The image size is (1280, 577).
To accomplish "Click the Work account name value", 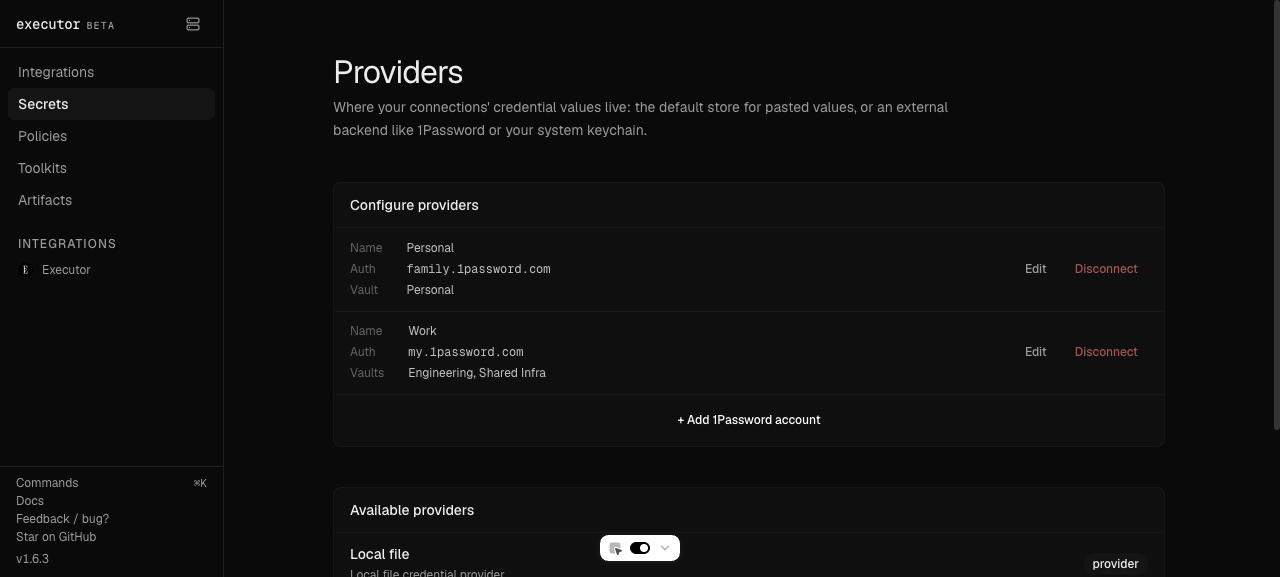I will tap(422, 331).
